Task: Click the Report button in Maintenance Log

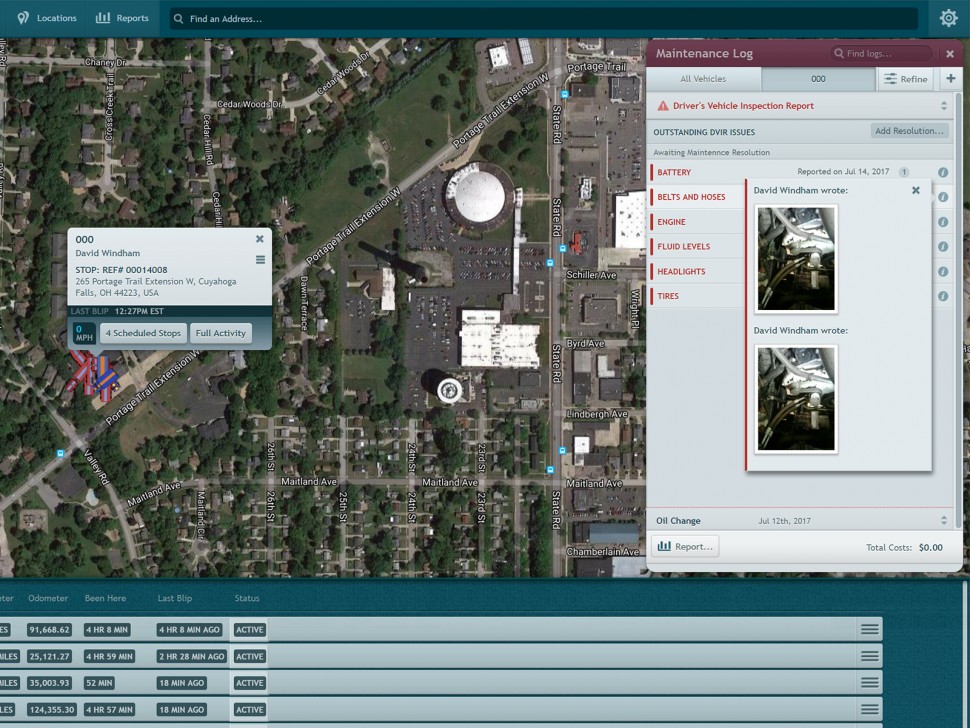Action: (x=685, y=546)
